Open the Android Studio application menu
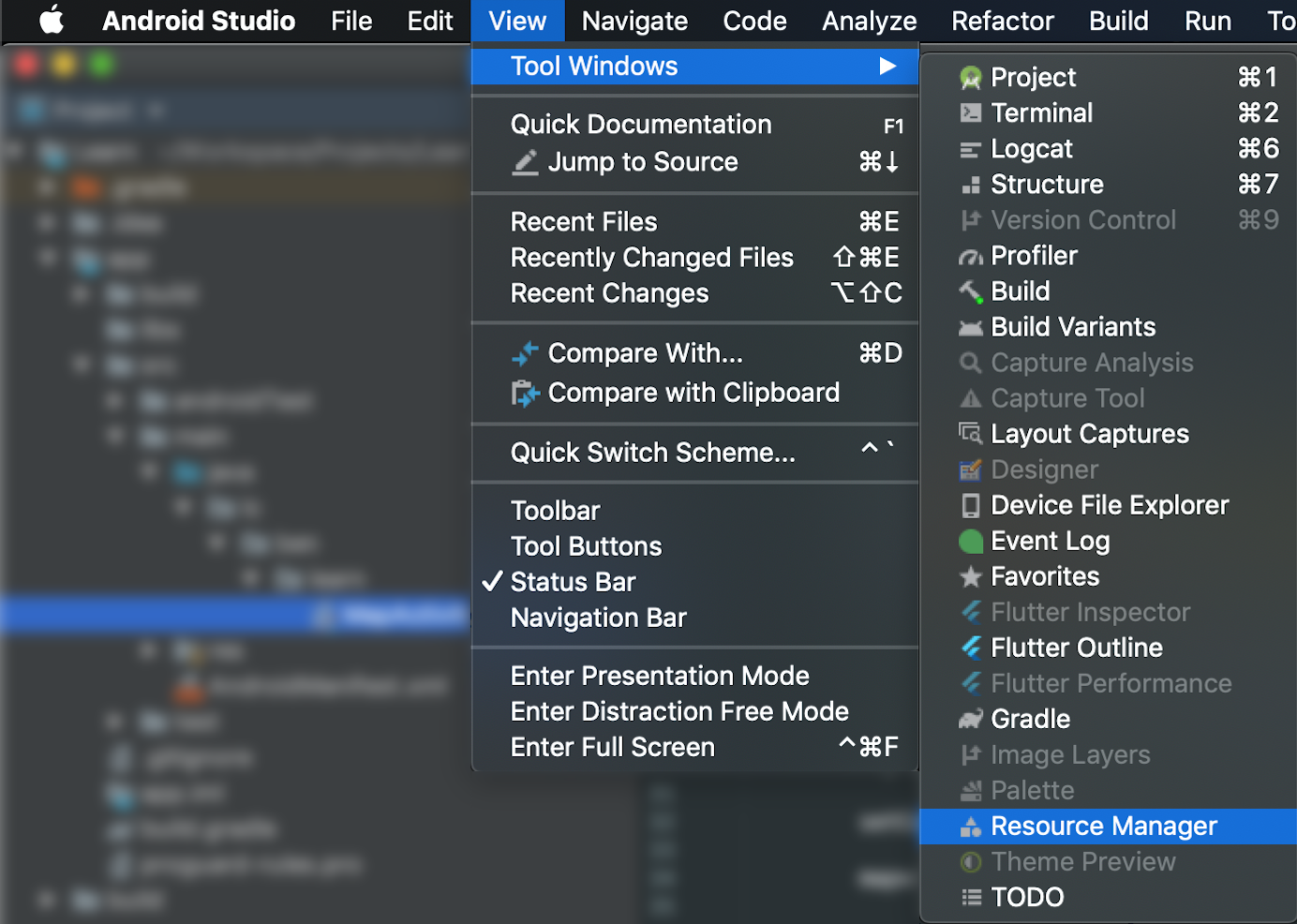This screenshot has width=1297, height=924. [199, 21]
